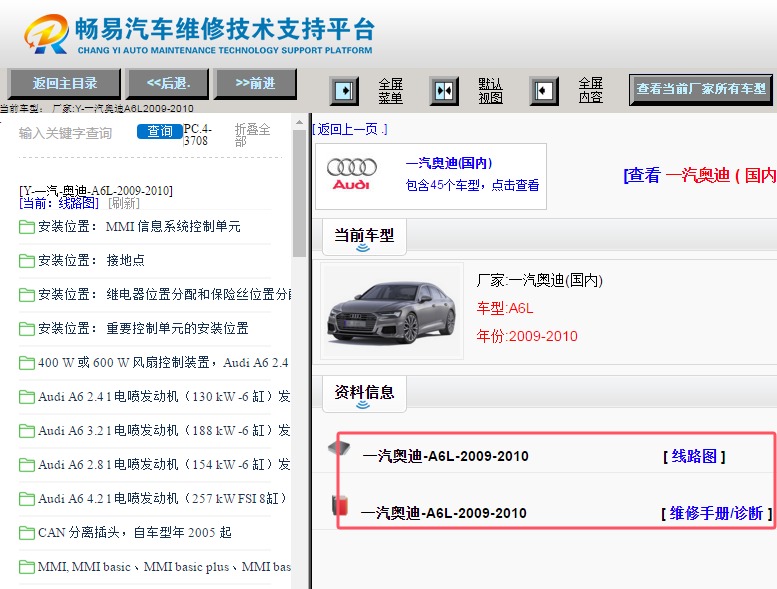The height and width of the screenshot is (589, 777).
Task: Click the default view layout icon
Action: coord(444,91)
